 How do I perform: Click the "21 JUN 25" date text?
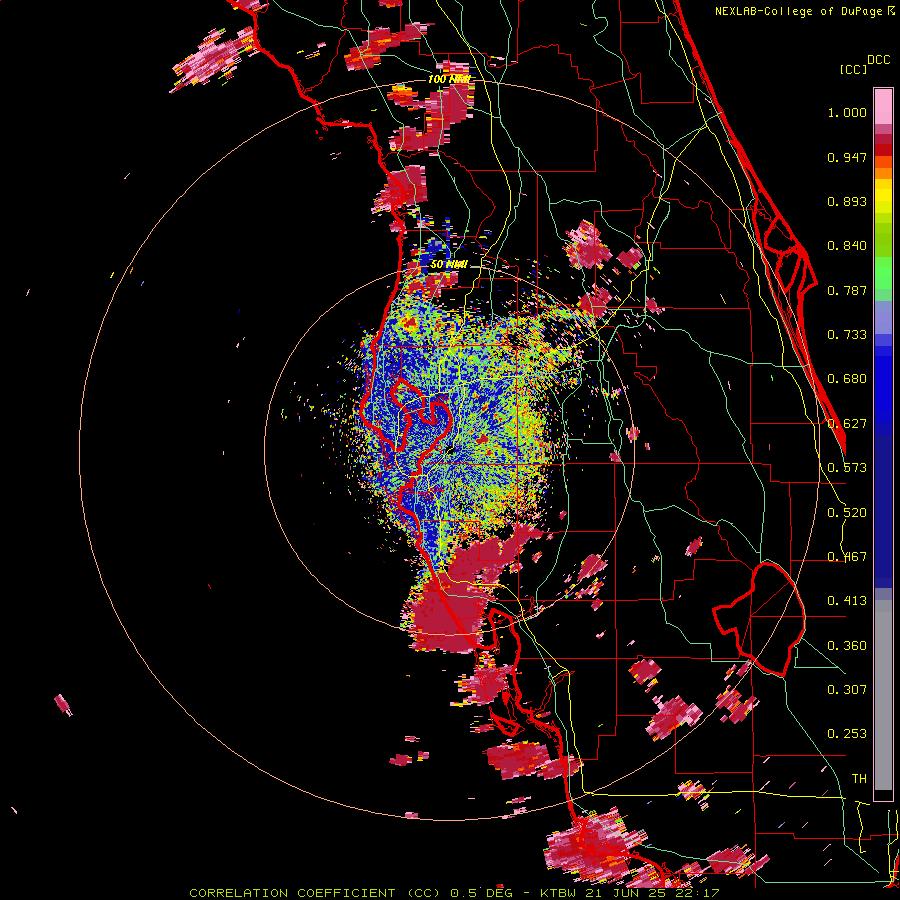pyautogui.click(x=628, y=893)
